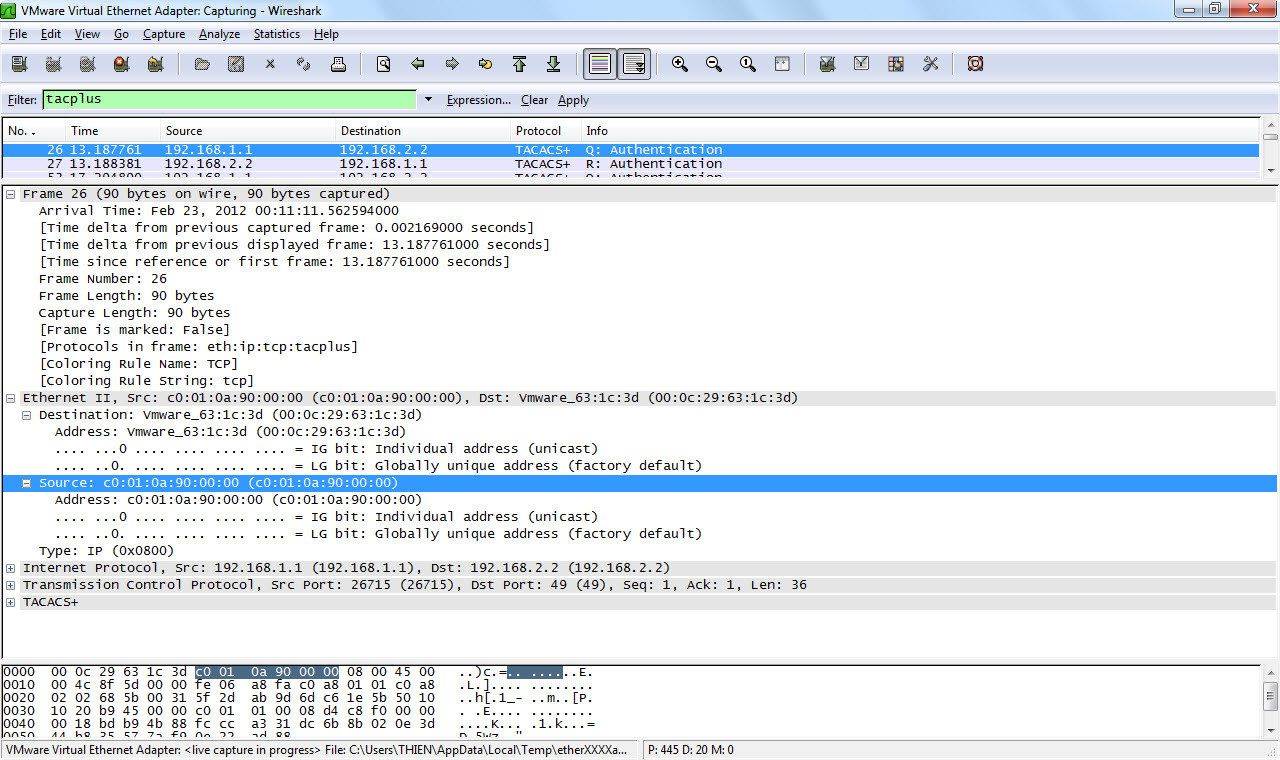Click the Zoom out magnifier icon
This screenshot has width=1280, height=760.
coord(714,64)
